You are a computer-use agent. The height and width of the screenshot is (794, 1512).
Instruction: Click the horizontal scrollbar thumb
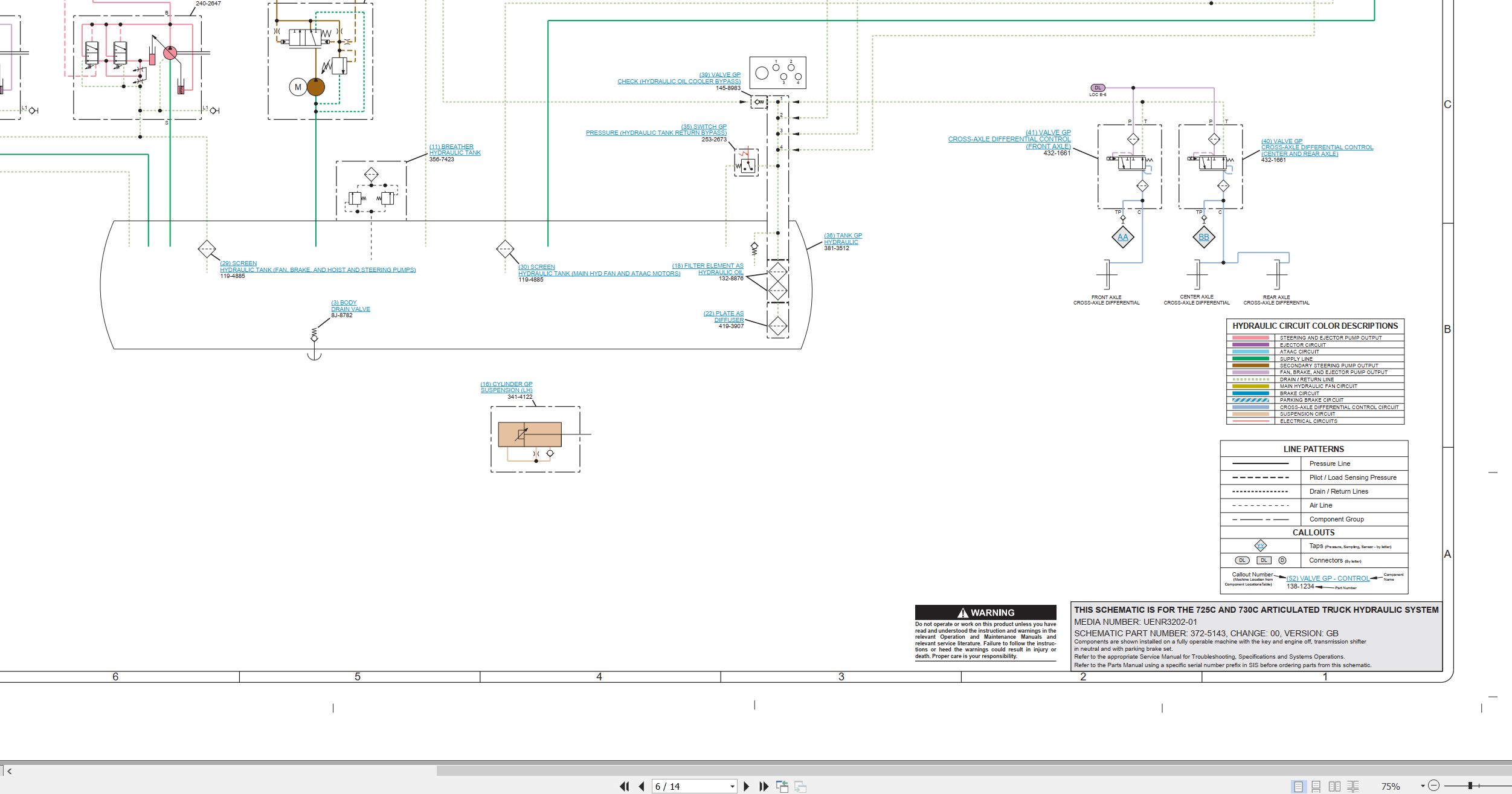[x=974, y=770]
